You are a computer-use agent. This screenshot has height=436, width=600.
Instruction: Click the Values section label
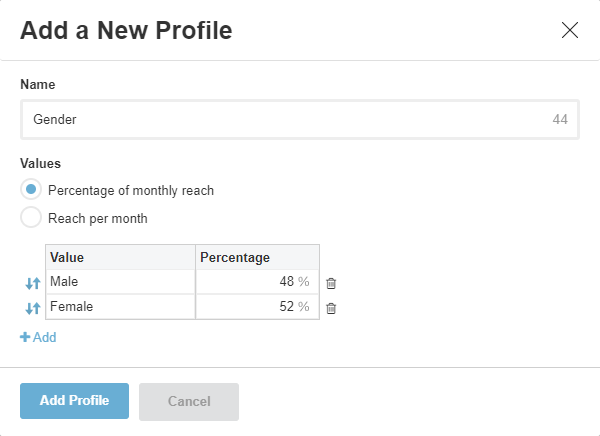(x=40, y=163)
